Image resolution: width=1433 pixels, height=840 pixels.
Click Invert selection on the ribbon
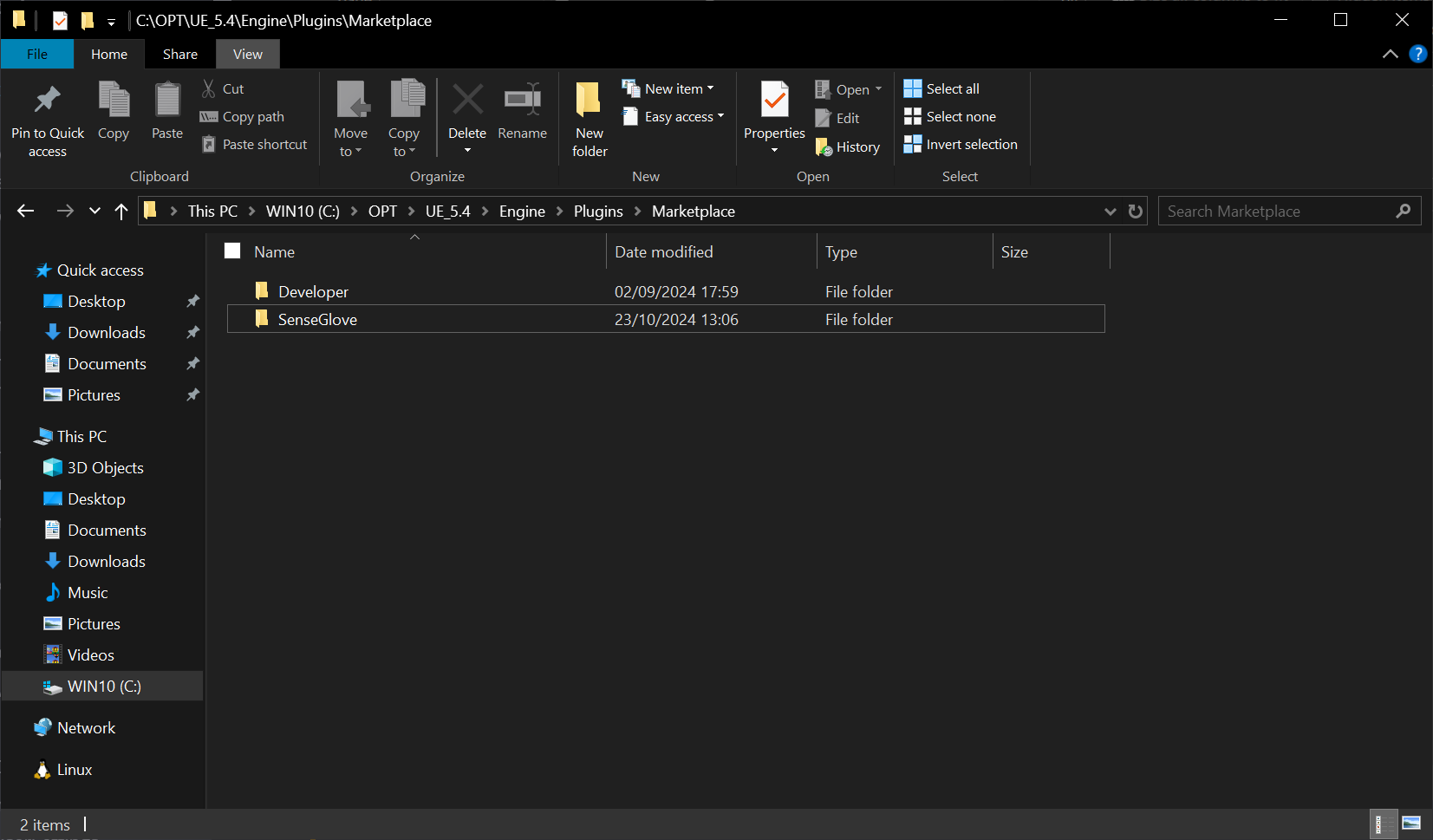pyautogui.click(x=961, y=144)
